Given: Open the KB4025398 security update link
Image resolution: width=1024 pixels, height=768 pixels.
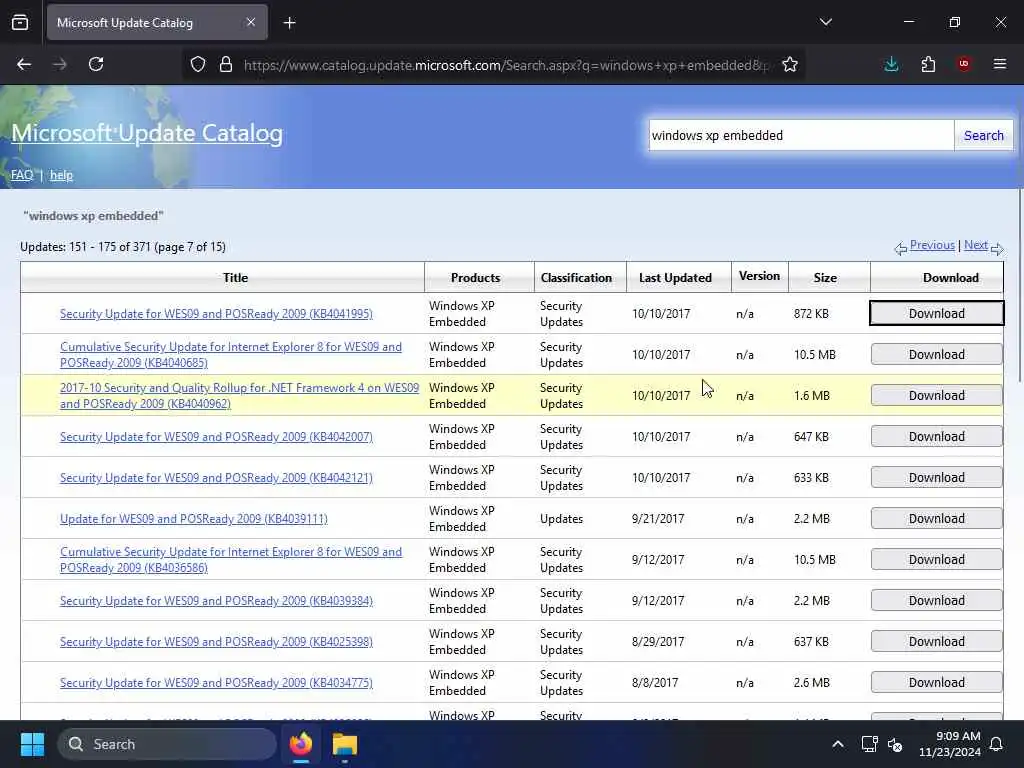Looking at the screenshot, I should 216,641.
